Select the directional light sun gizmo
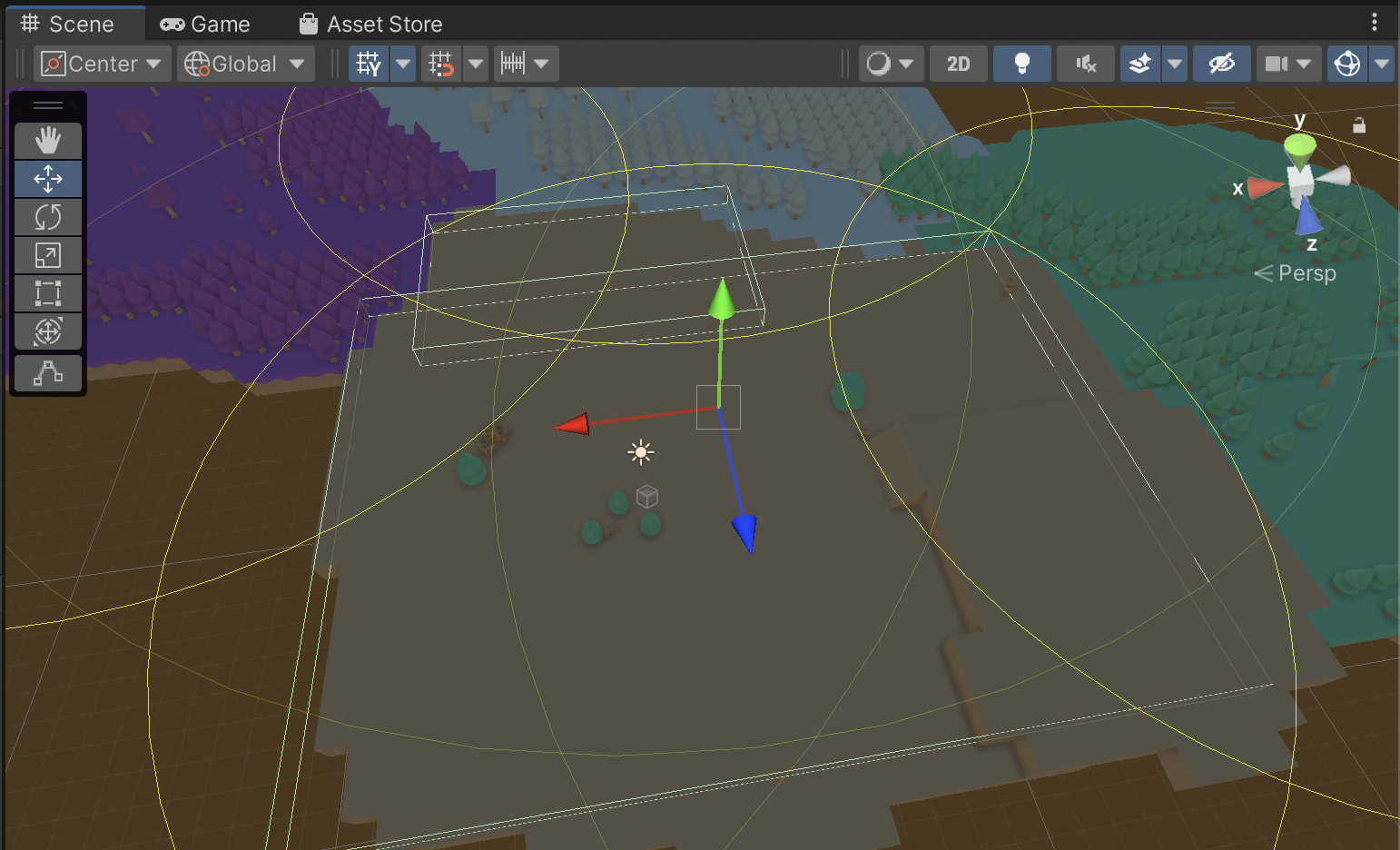This screenshot has height=850, width=1400. (641, 452)
